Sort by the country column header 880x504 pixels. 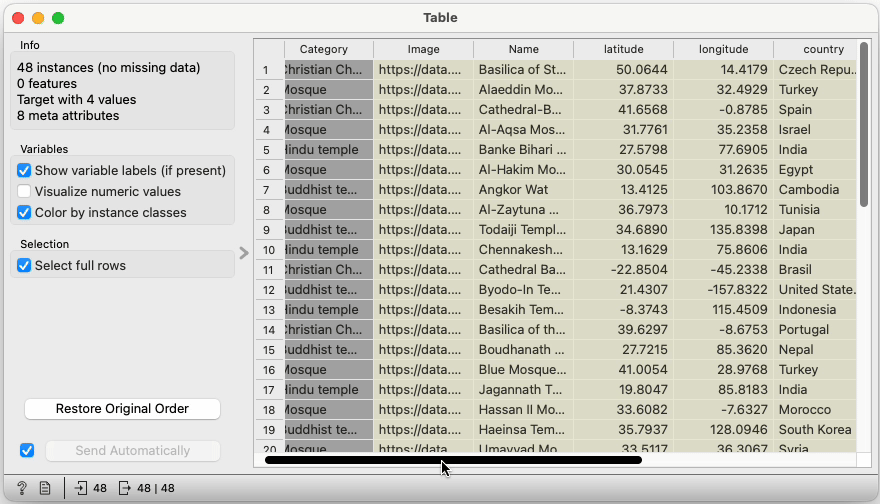(815, 49)
